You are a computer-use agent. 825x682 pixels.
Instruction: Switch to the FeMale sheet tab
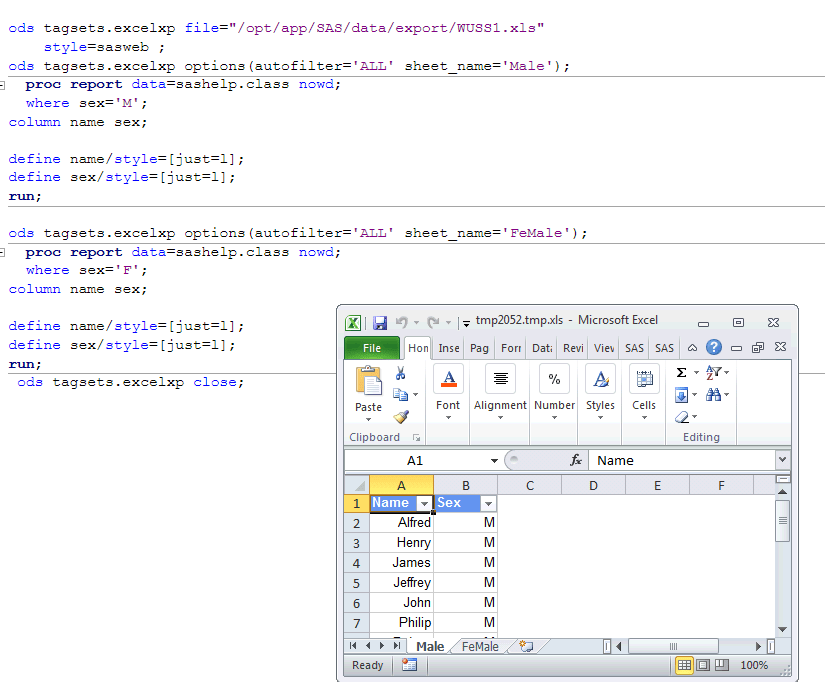coord(479,646)
